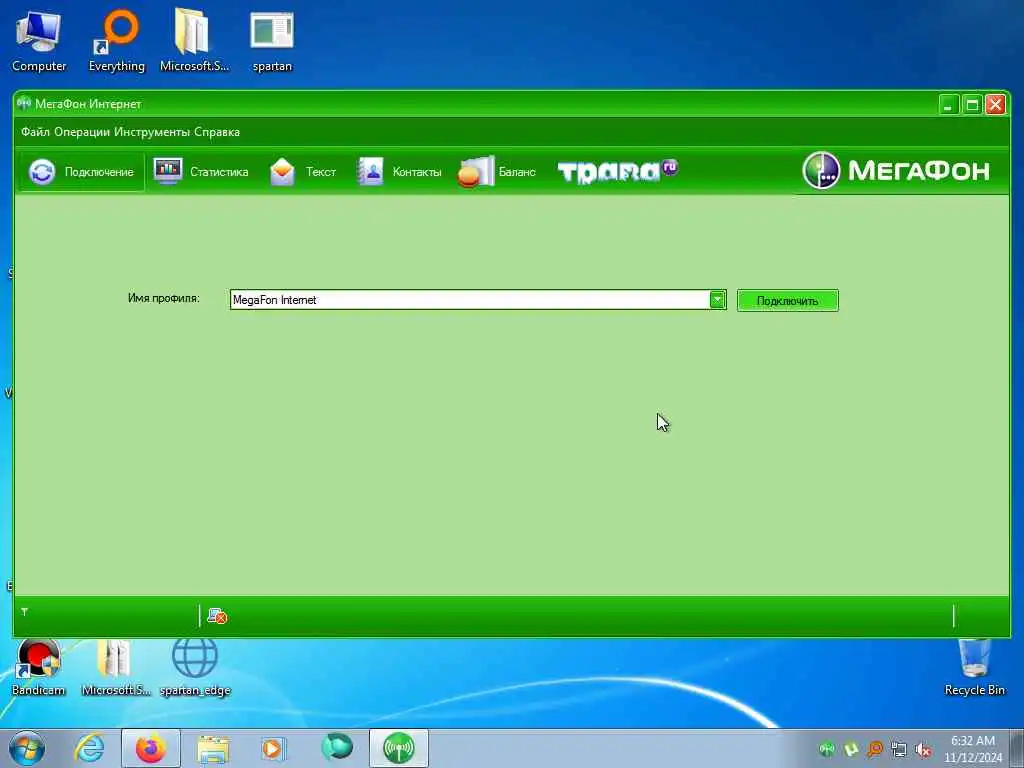The width and height of the screenshot is (1024, 768).
Task: Click the network connection tray icon
Action: [899, 750]
